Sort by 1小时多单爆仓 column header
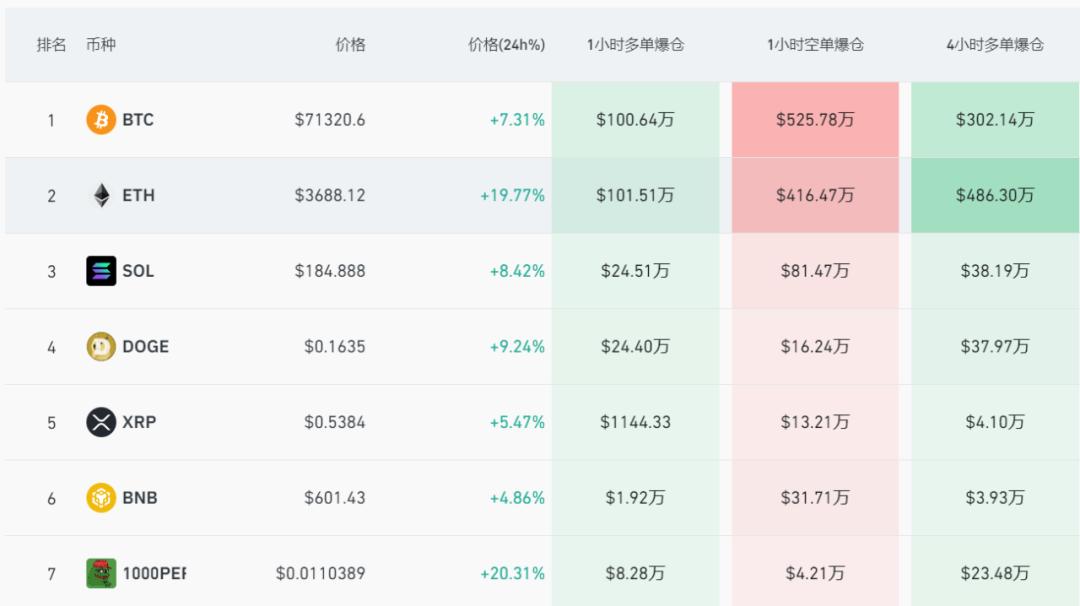Viewport: 1080px width, 606px height. pyautogui.click(x=635, y=45)
